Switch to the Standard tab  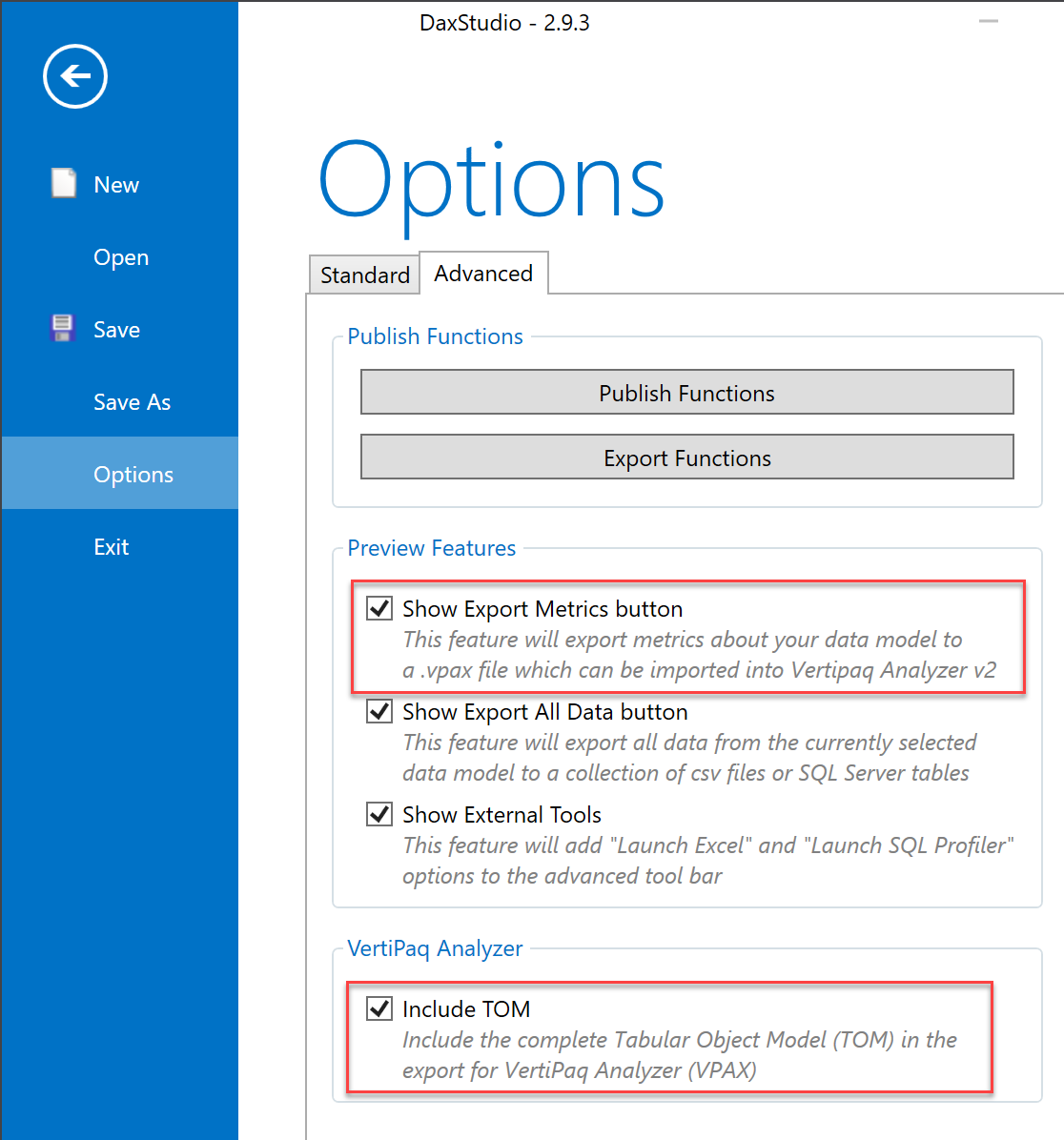click(365, 275)
